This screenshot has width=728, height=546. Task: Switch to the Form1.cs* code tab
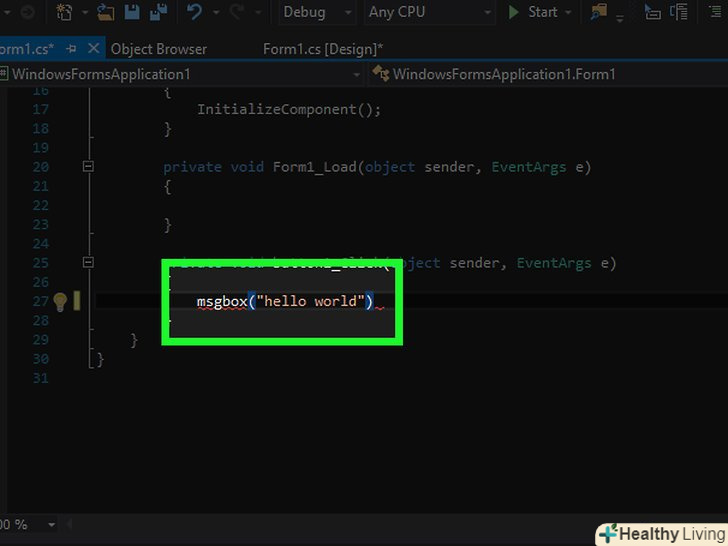pyautogui.click(x=26, y=49)
